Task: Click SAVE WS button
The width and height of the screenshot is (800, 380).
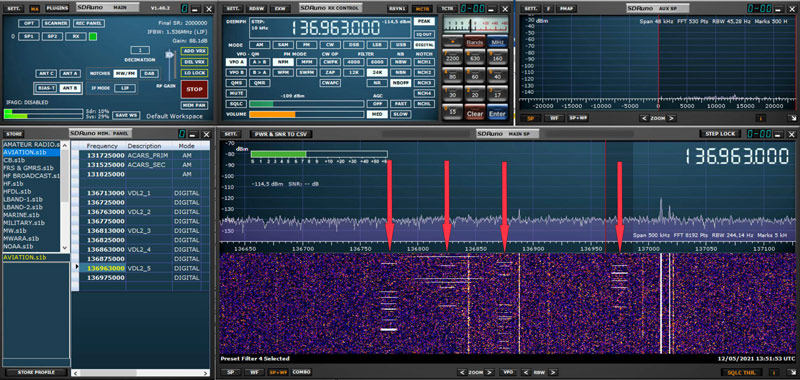Action: pos(126,115)
